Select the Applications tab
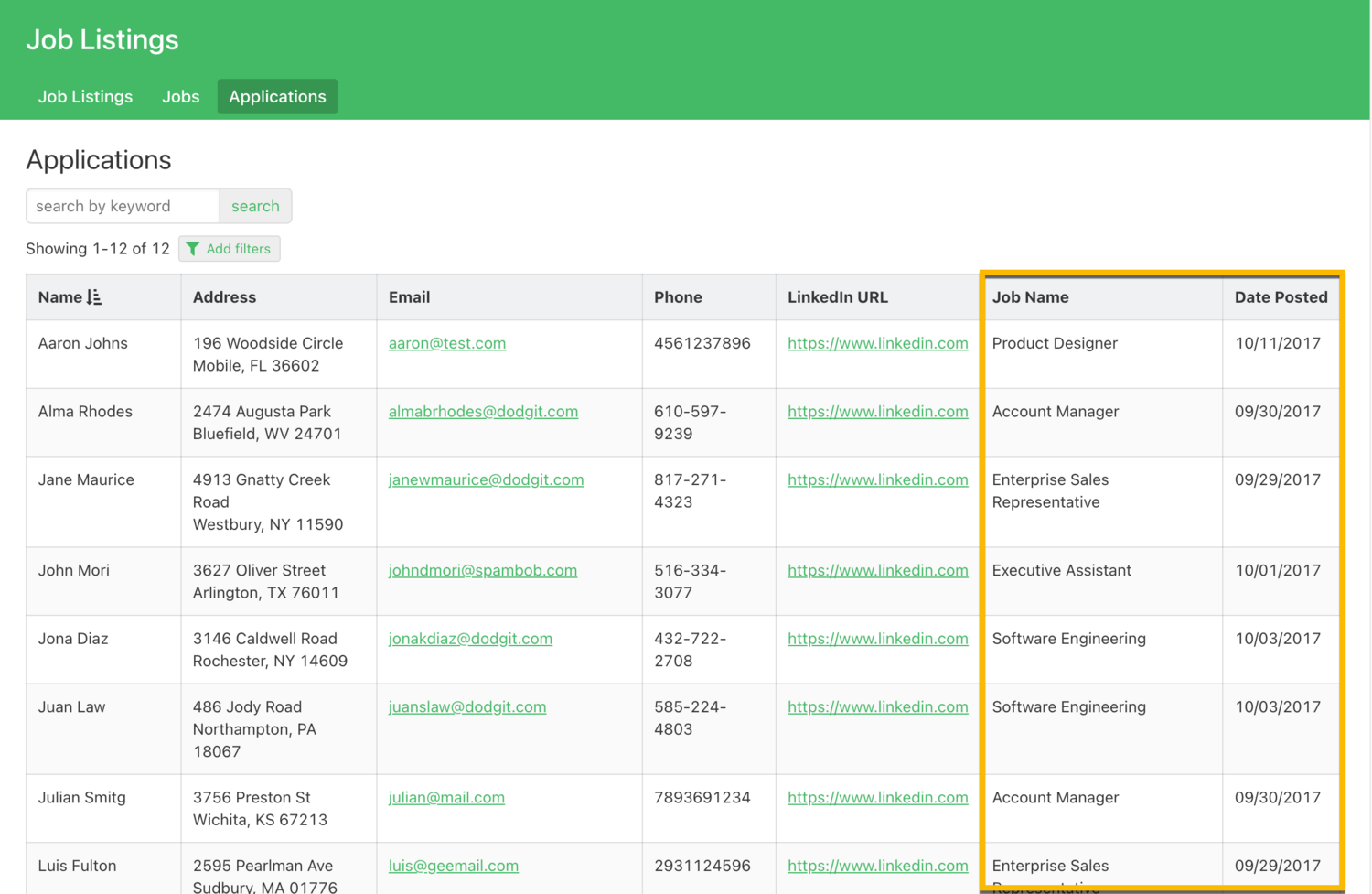The image size is (1372, 894). point(277,97)
